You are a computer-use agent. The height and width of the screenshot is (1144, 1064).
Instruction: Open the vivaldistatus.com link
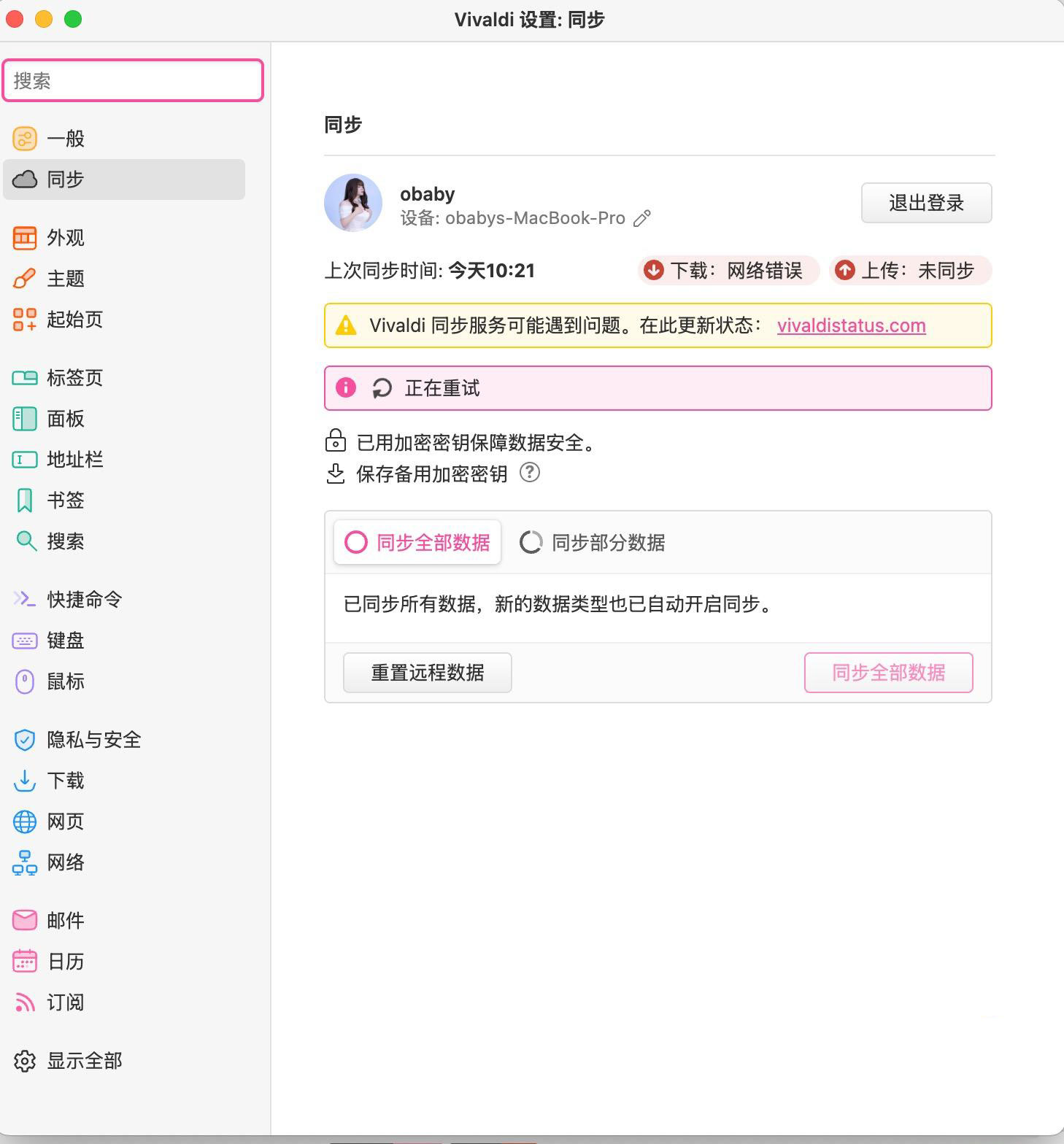coord(851,325)
